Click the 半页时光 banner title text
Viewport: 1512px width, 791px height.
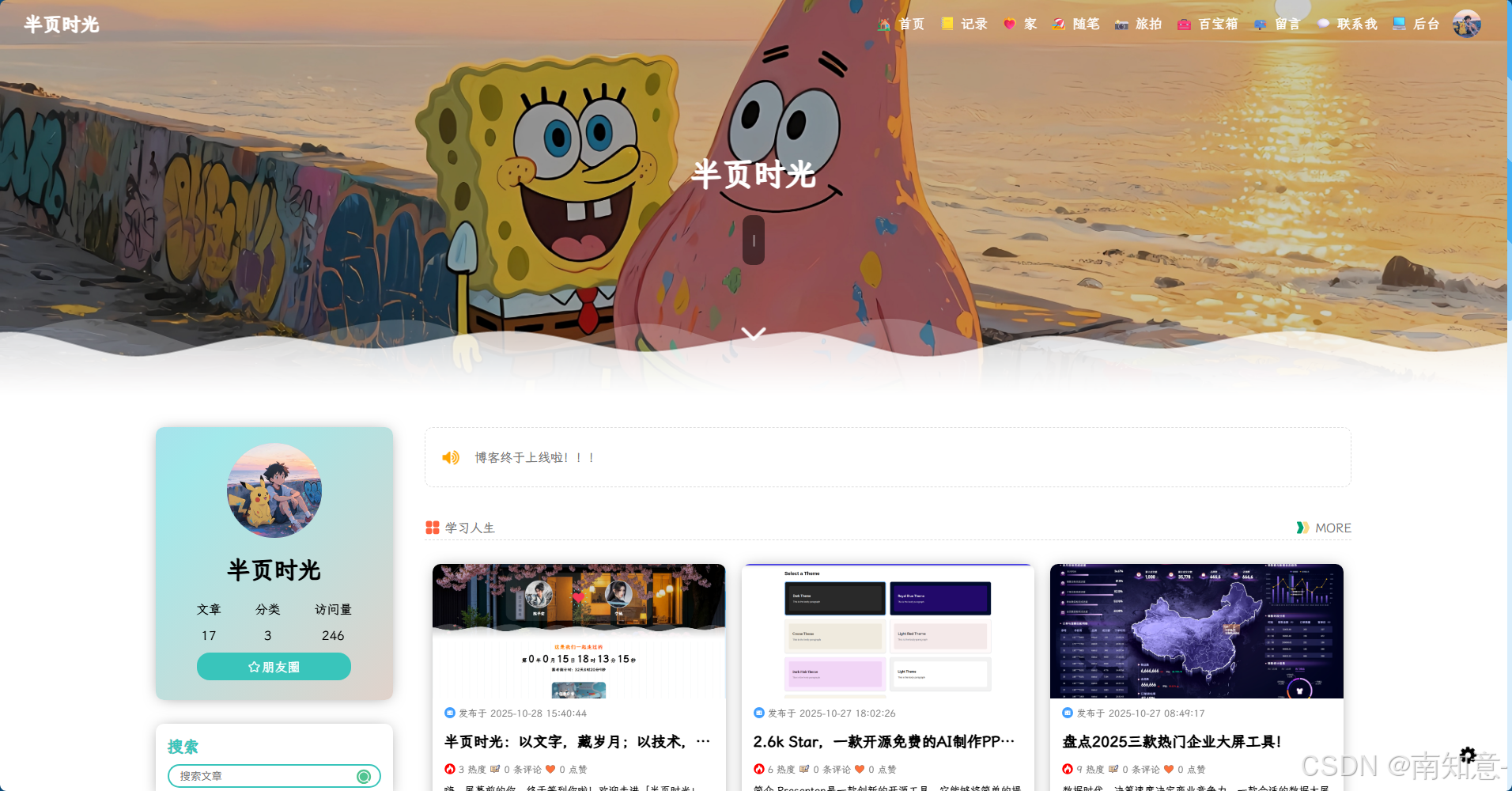coord(754,174)
